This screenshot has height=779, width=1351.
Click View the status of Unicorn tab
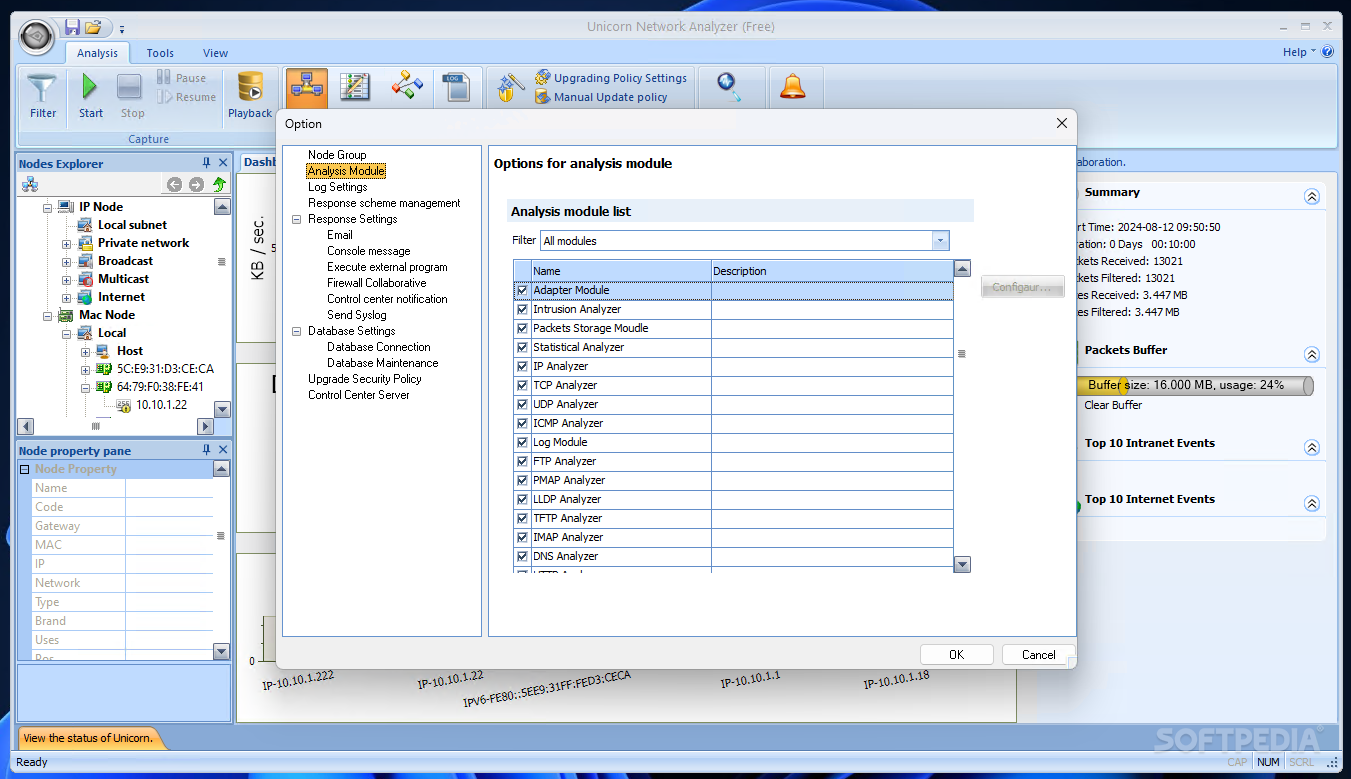[88, 738]
